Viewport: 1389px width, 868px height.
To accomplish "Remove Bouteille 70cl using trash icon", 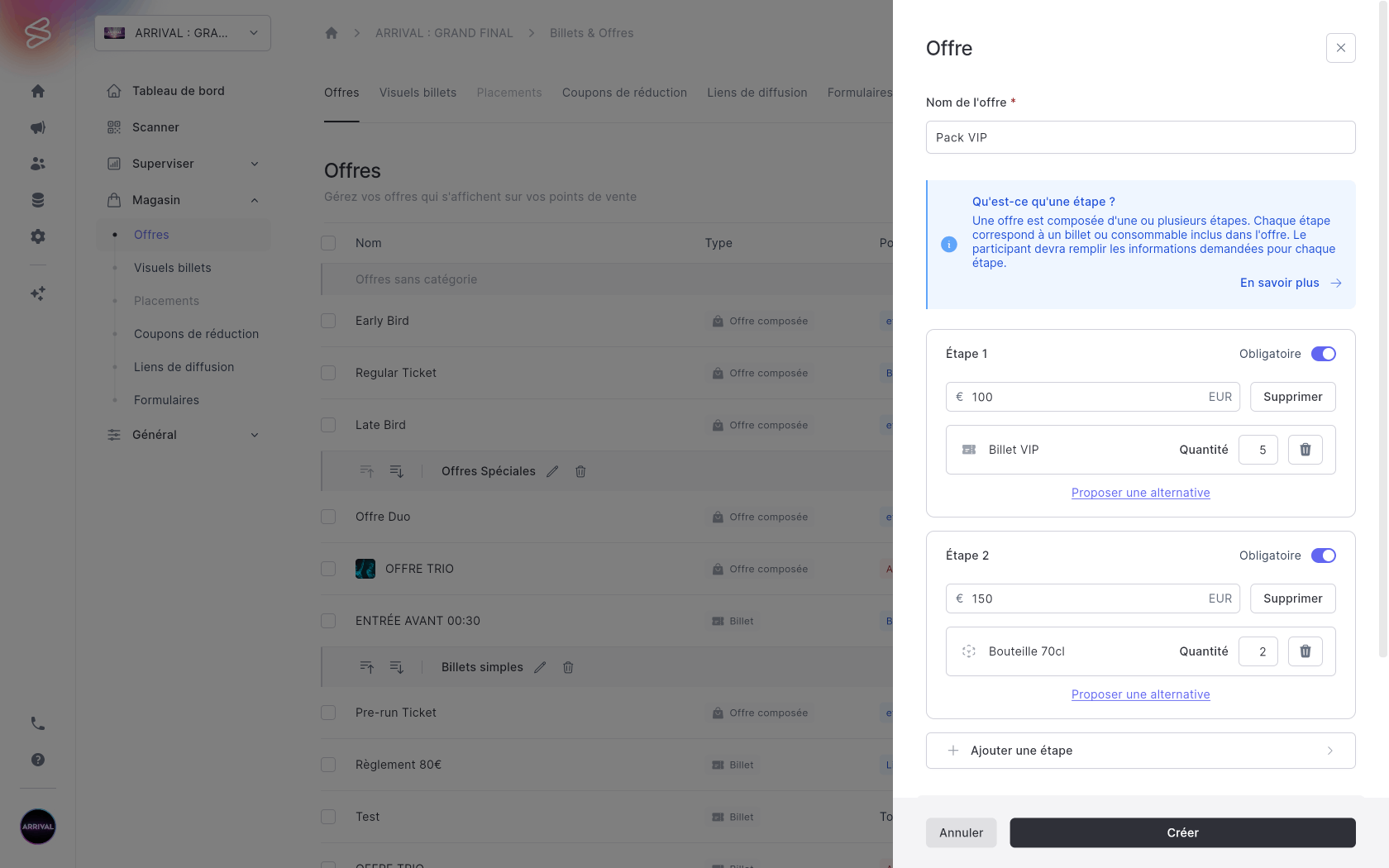I will tap(1305, 651).
